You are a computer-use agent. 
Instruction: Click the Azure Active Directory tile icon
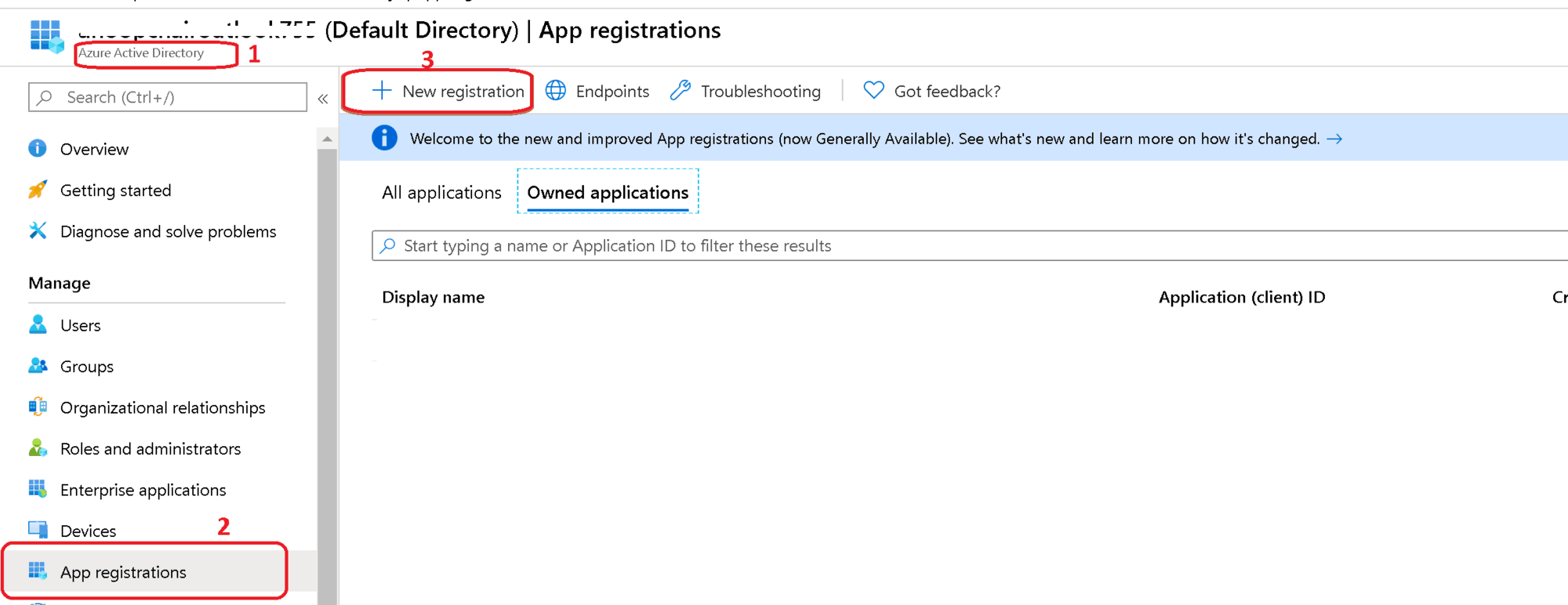coord(45,36)
